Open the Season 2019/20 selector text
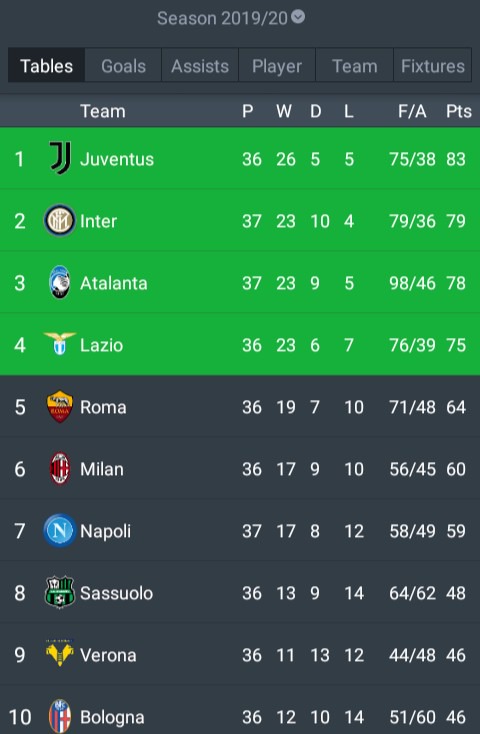 click(222, 18)
